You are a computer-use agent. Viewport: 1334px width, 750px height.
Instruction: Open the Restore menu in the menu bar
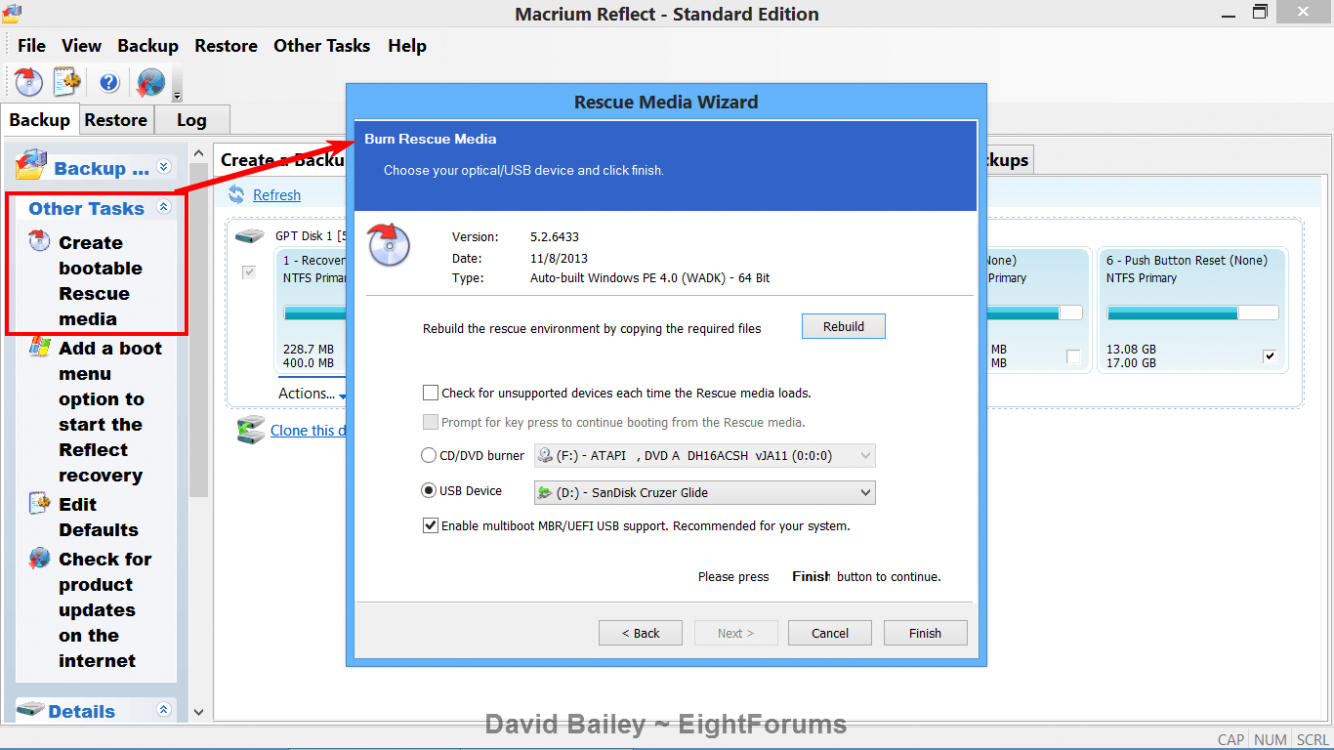click(x=226, y=46)
